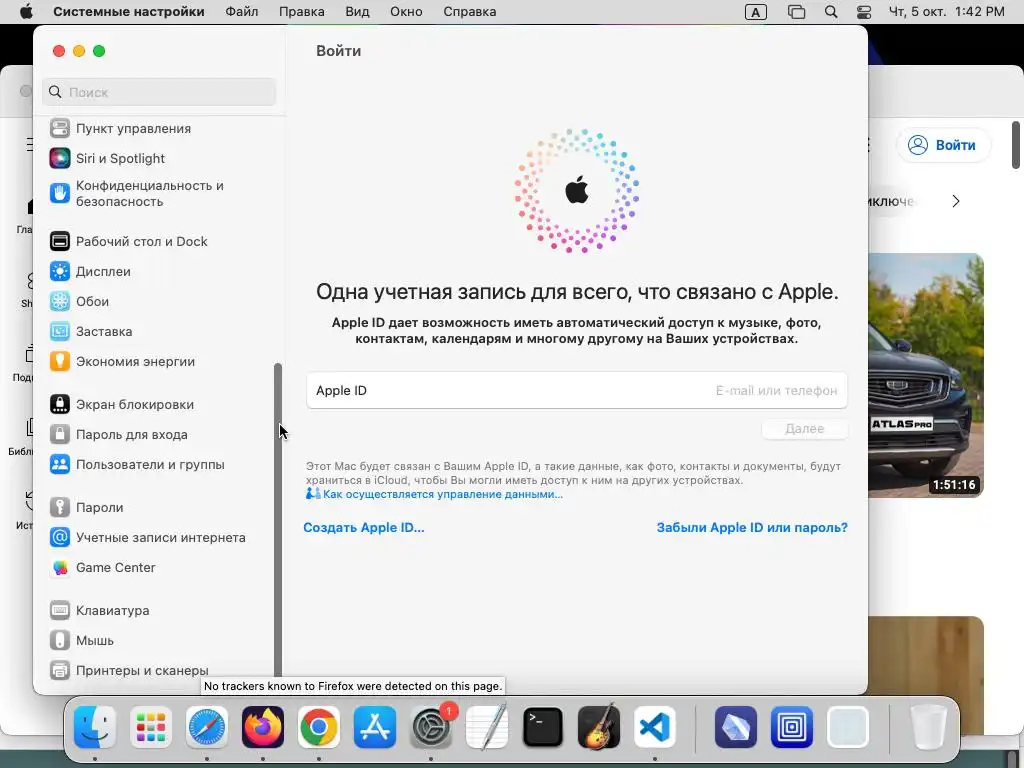1024x768 pixels.
Task: Open the Trash in the Dock
Action: tap(929, 727)
